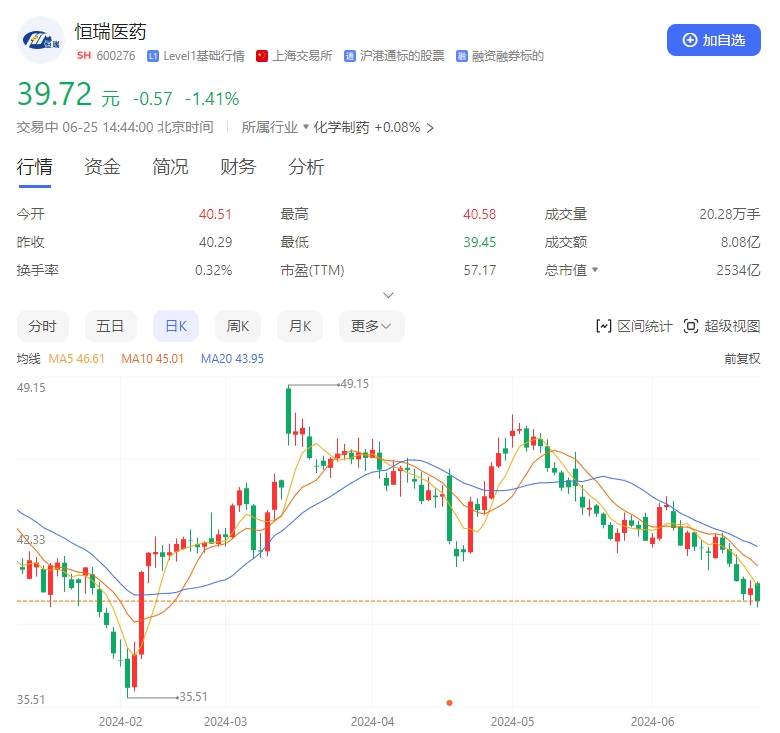Switch to the 财务 tab
This screenshot has width=780, height=733.
238,167
